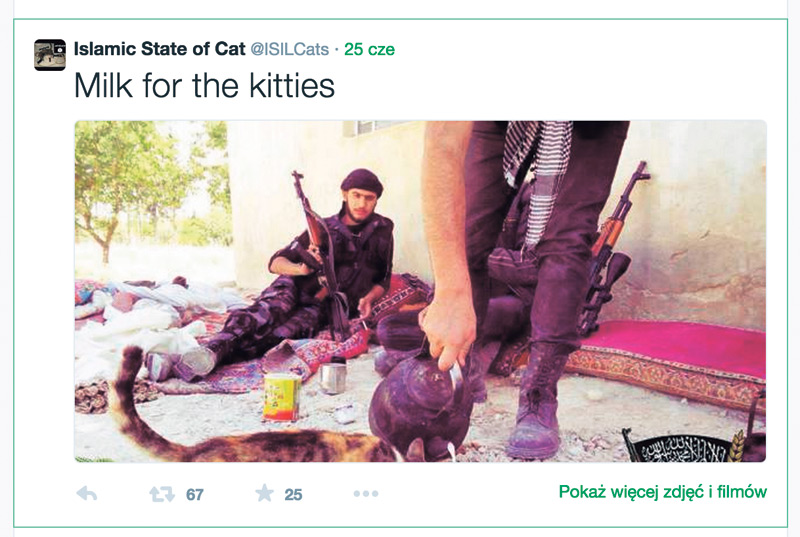Click Pokaż więcej zdjęć i filmów
The width and height of the screenshot is (800, 537).
pyautogui.click(x=662, y=492)
